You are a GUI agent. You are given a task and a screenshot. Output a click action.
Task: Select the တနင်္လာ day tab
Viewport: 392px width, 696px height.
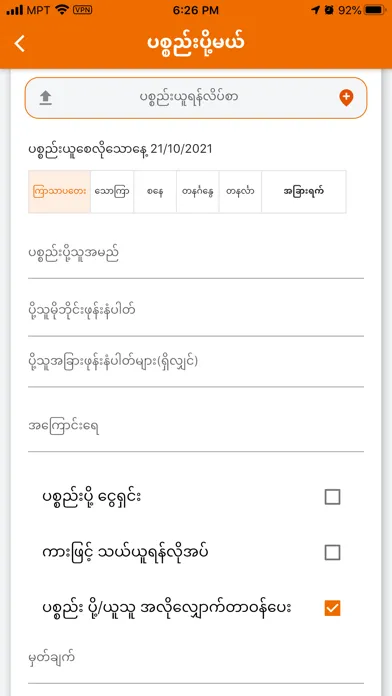click(x=240, y=192)
